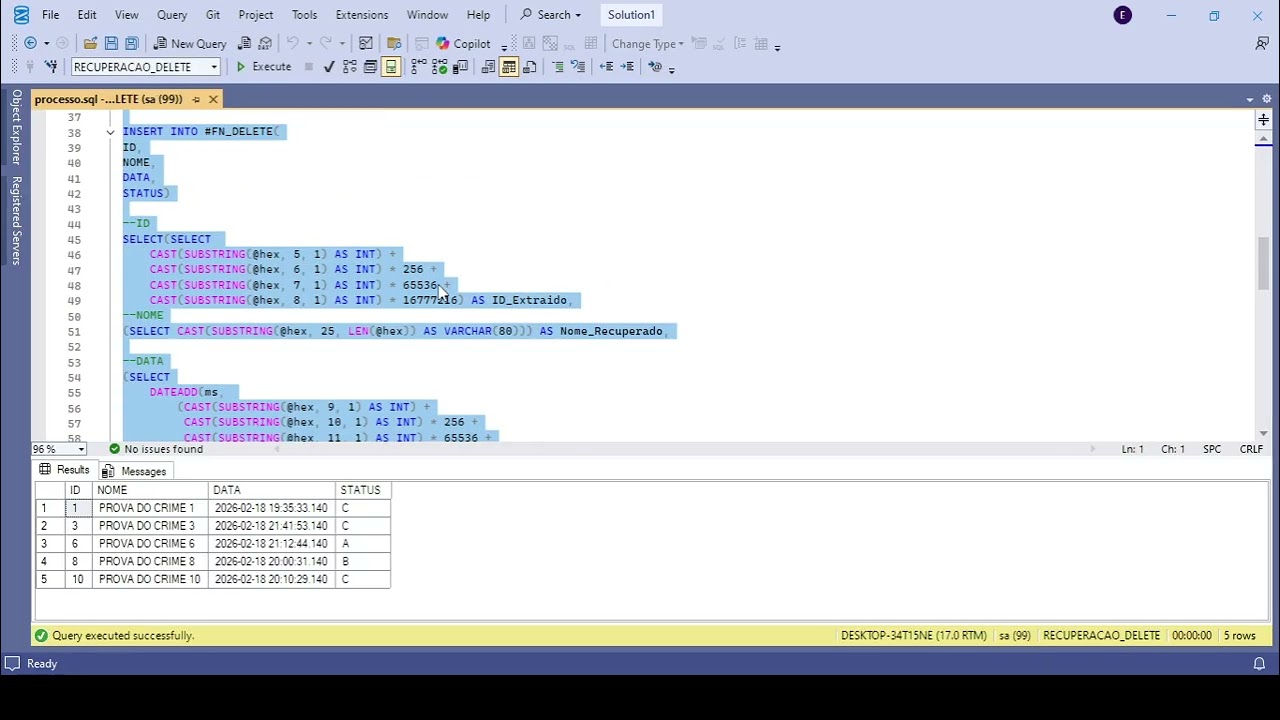Select cell PROVA DO CRIME 6

pos(150,544)
